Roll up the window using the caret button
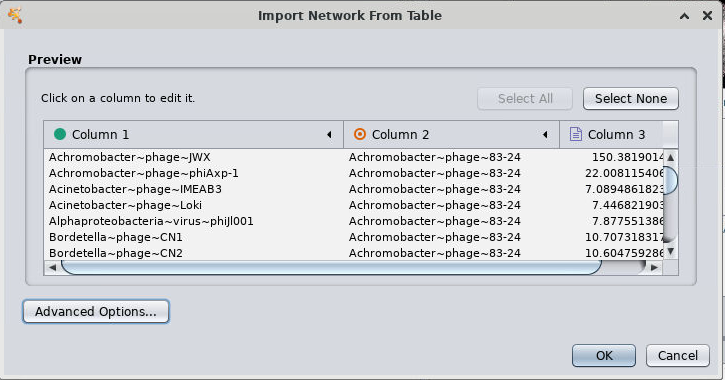The height and width of the screenshot is (380, 725). click(684, 16)
